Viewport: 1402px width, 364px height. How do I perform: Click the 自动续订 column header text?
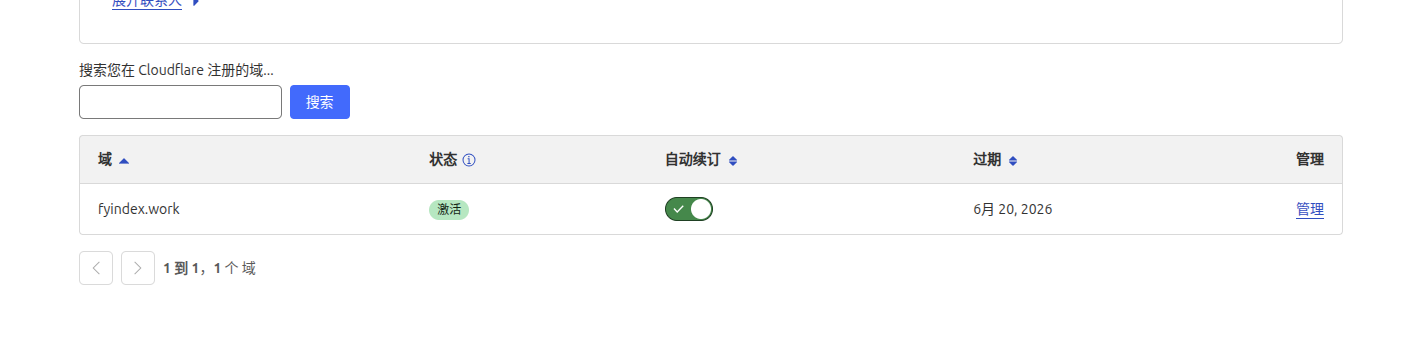tap(692, 160)
